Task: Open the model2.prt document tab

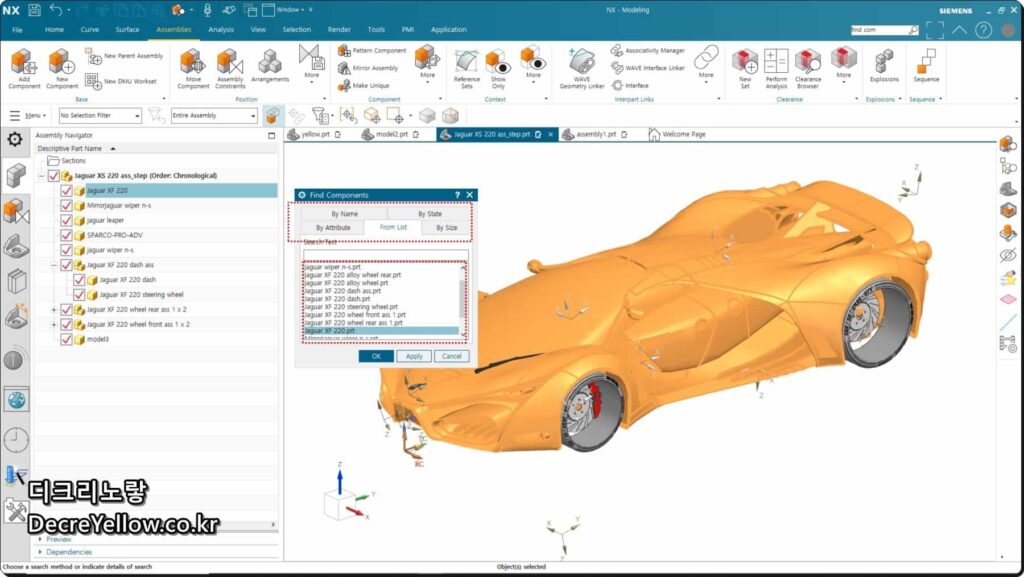Action: [391, 134]
